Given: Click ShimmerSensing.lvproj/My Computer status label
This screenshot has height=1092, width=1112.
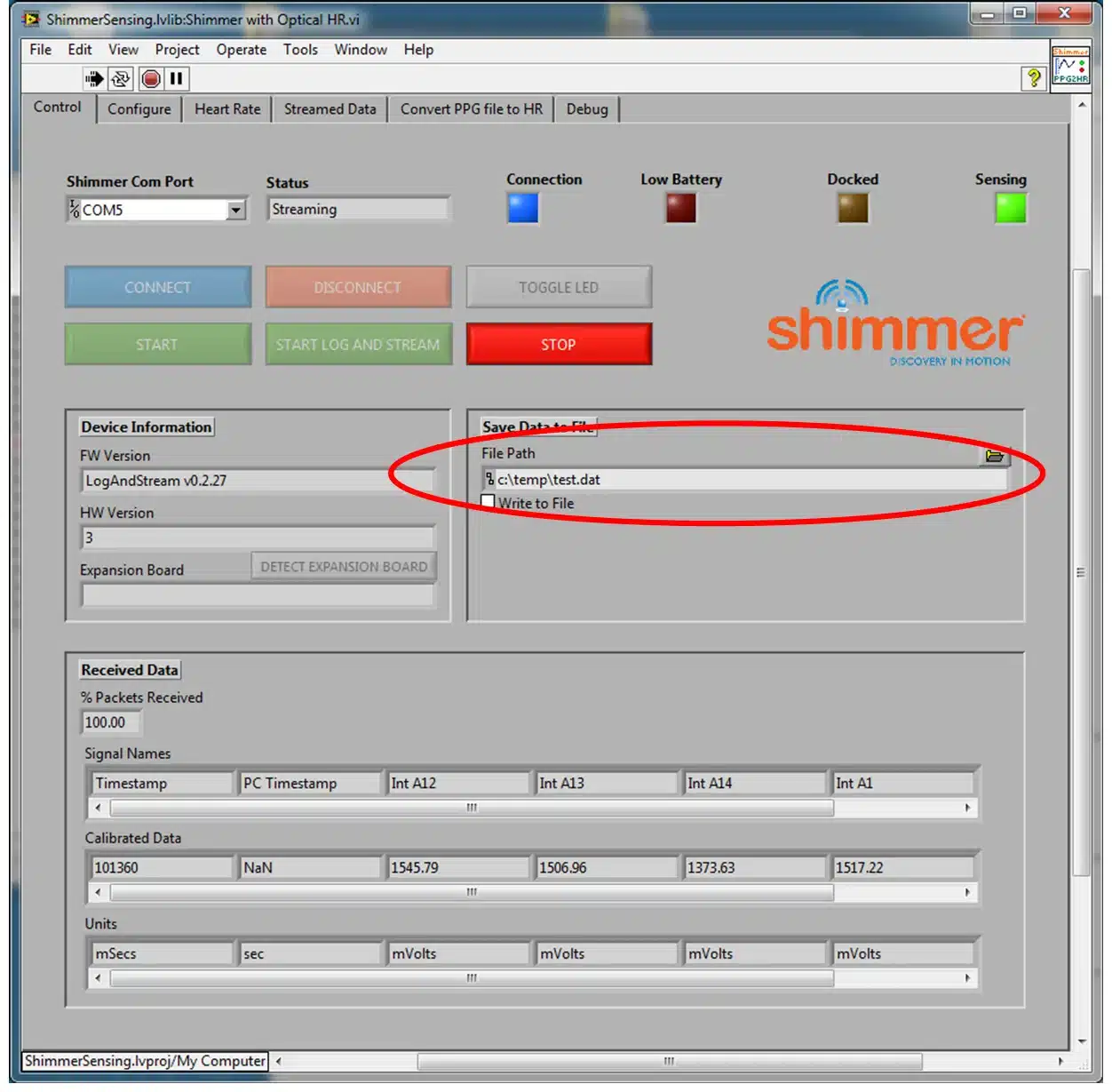Looking at the screenshot, I should [145, 1061].
